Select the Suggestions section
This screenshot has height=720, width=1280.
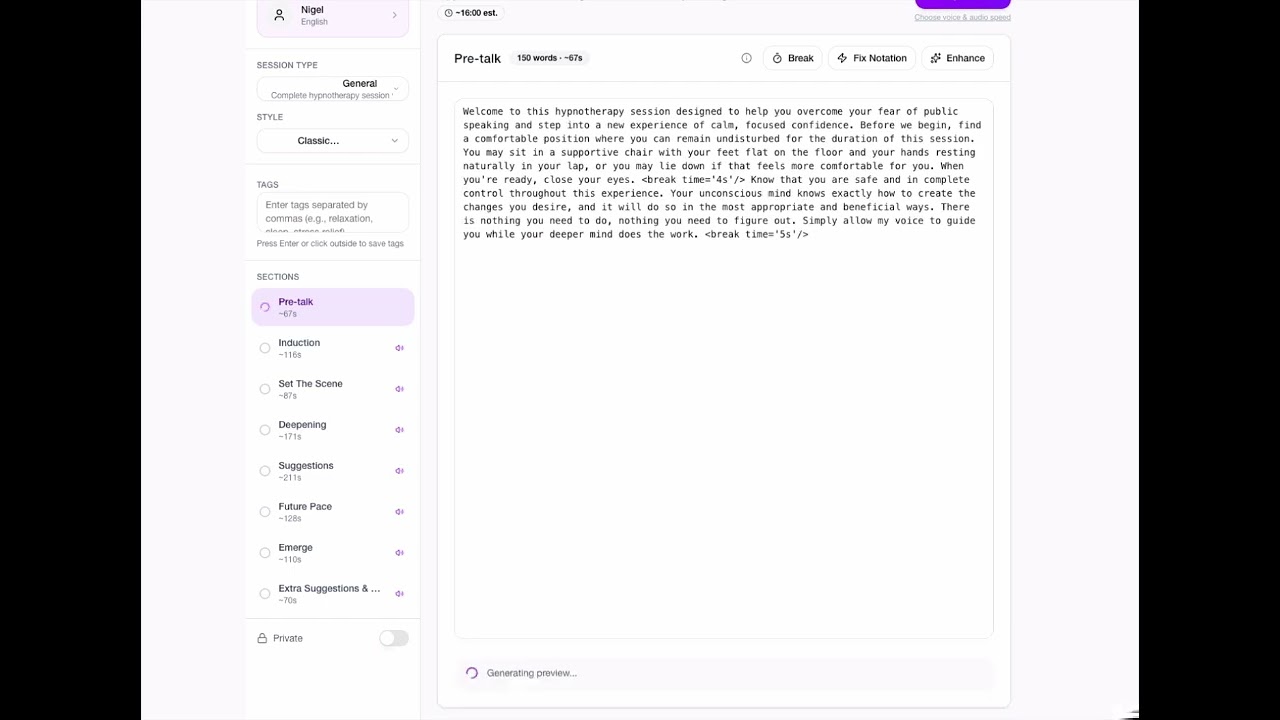click(333, 471)
